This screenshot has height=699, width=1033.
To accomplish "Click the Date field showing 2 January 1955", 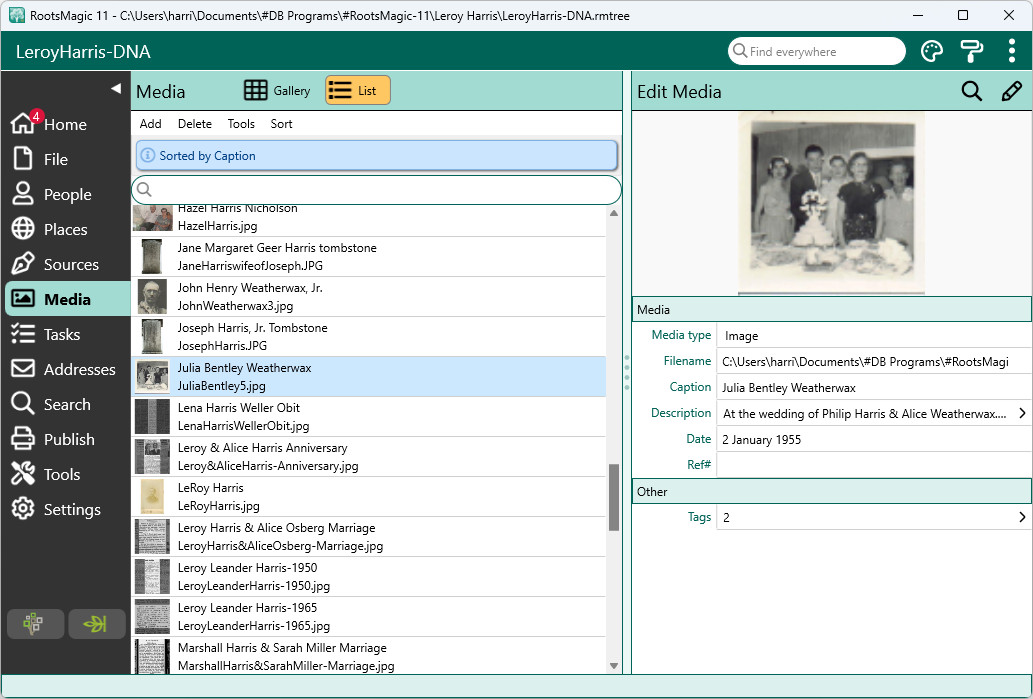I will pyautogui.click(x=874, y=439).
